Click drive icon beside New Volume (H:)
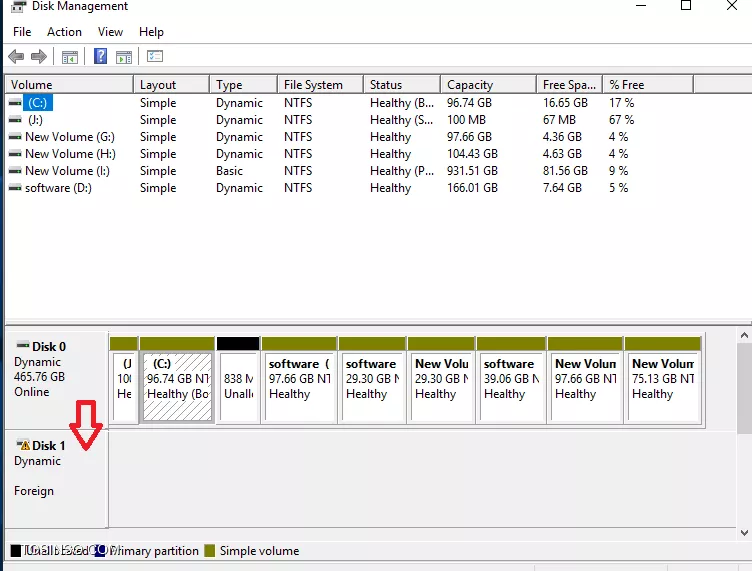 (x=15, y=154)
